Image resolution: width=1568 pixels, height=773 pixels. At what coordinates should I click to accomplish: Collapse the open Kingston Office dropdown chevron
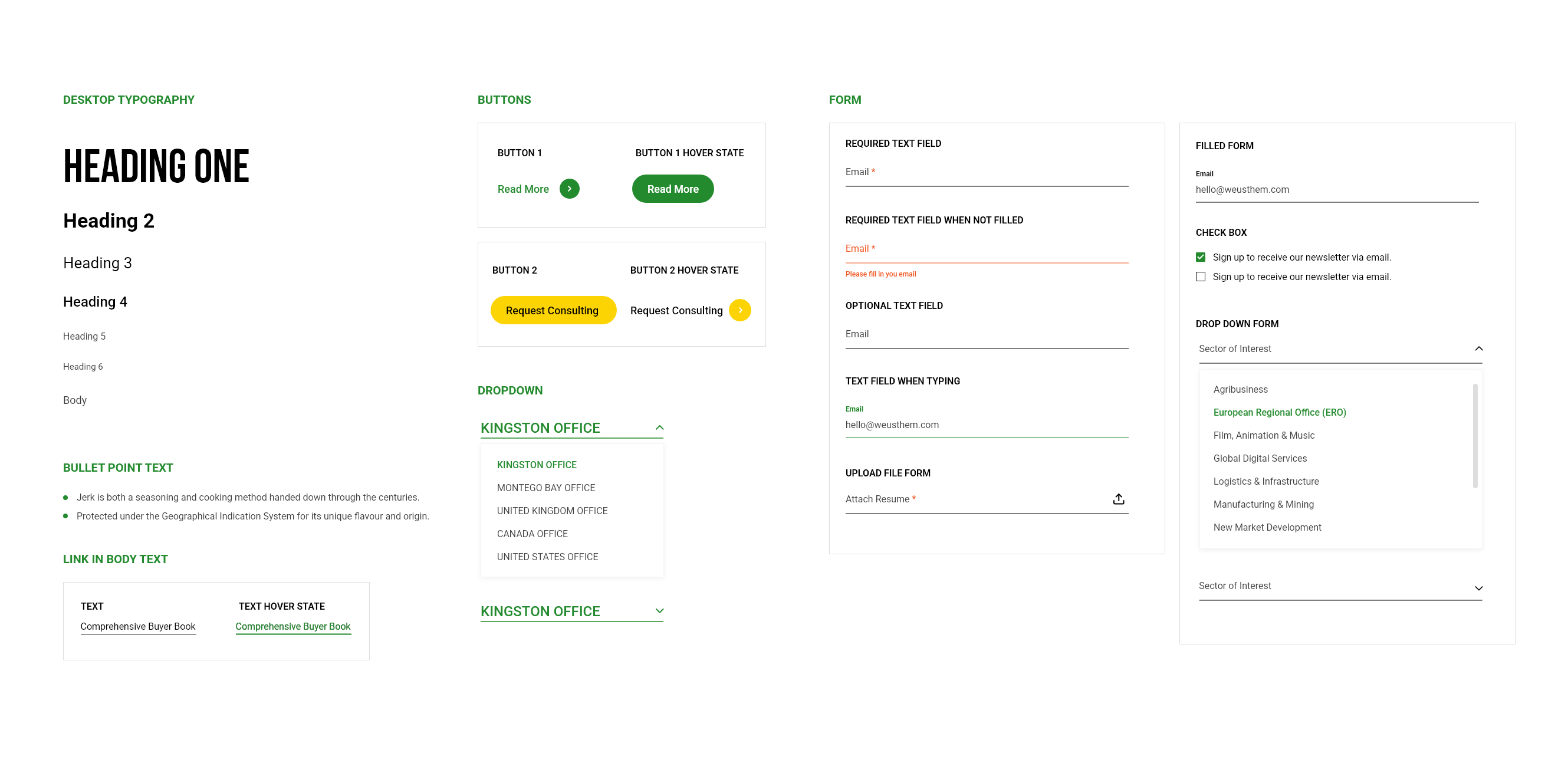point(659,428)
